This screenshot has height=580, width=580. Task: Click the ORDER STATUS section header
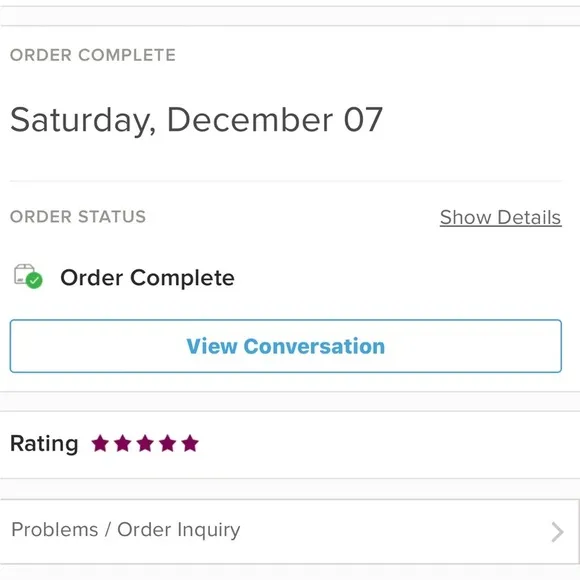pos(78,217)
